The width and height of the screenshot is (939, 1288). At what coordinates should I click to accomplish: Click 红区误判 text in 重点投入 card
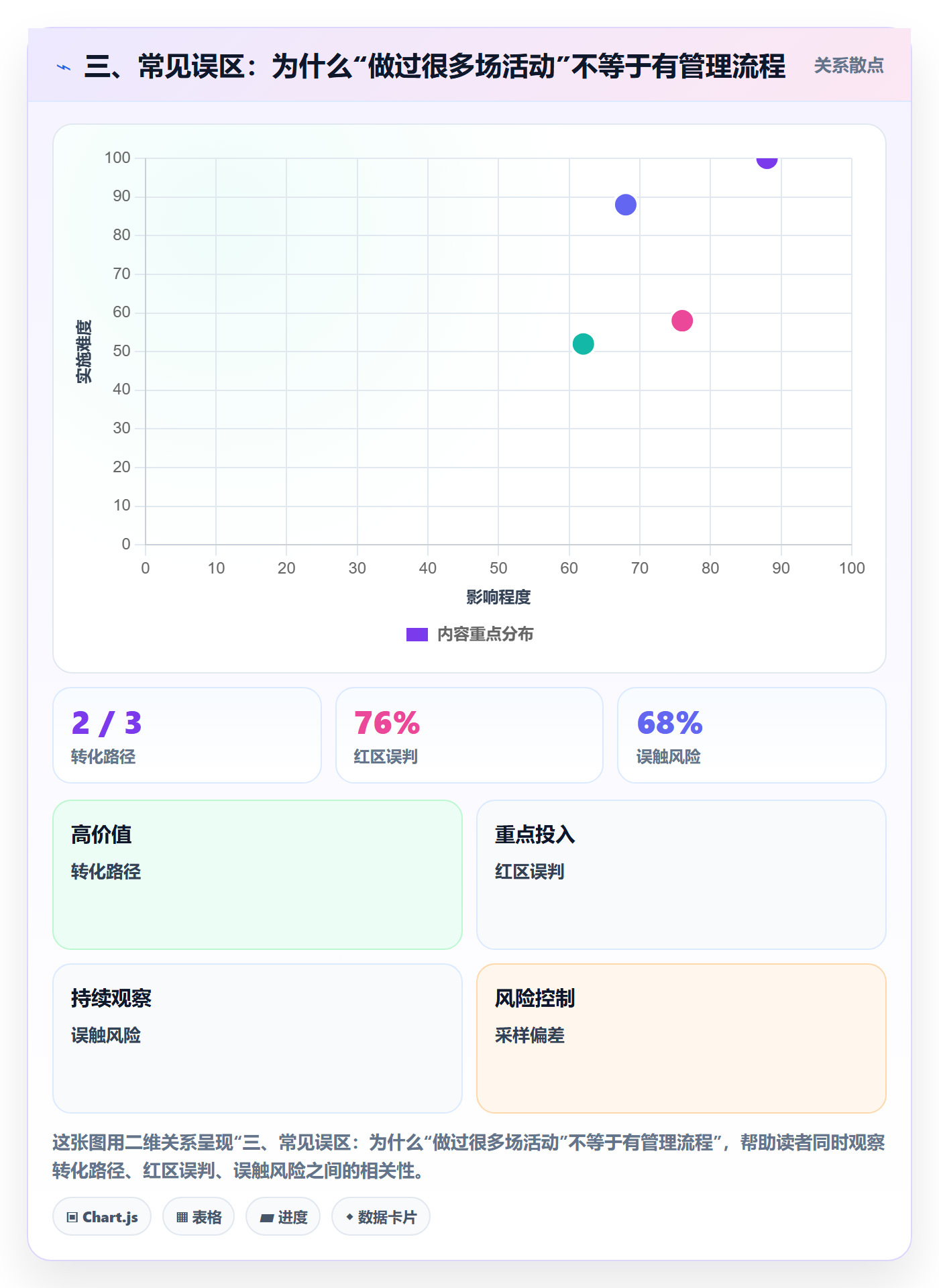pos(530,871)
